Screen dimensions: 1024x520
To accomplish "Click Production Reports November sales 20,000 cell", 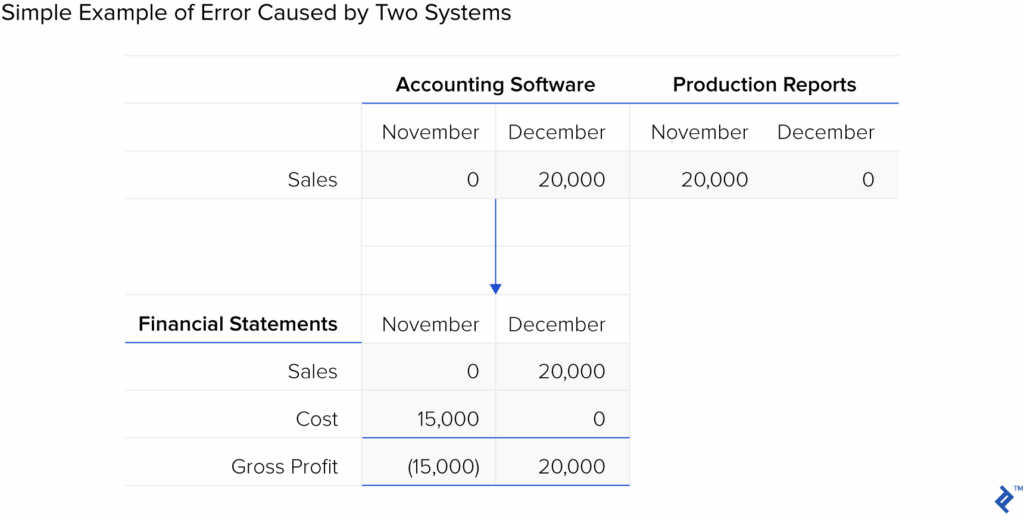I will coord(714,180).
